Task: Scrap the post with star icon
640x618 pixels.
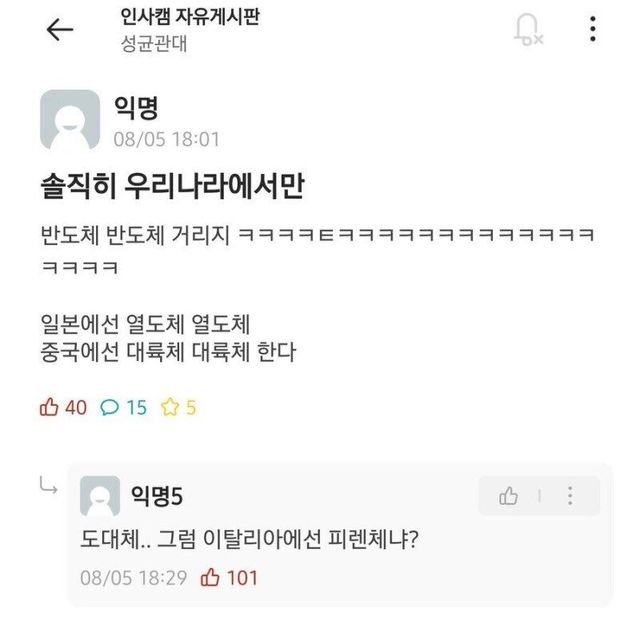Action: coord(170,407)
